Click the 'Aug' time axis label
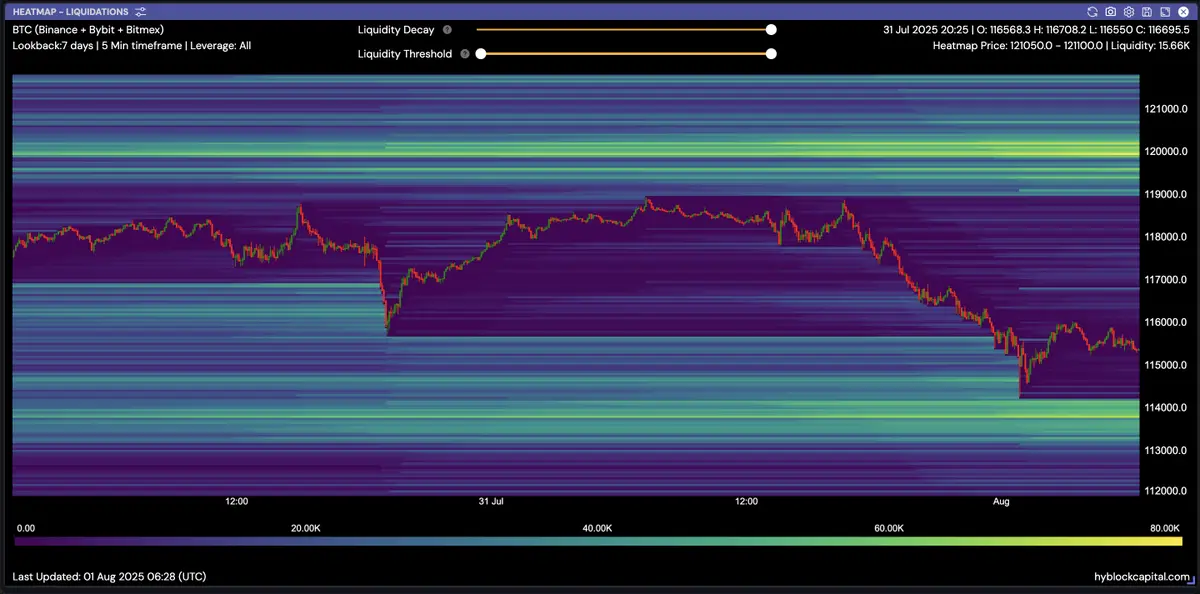The height and width of the screenshot is (594, 1200). (x=1000, y=501)
